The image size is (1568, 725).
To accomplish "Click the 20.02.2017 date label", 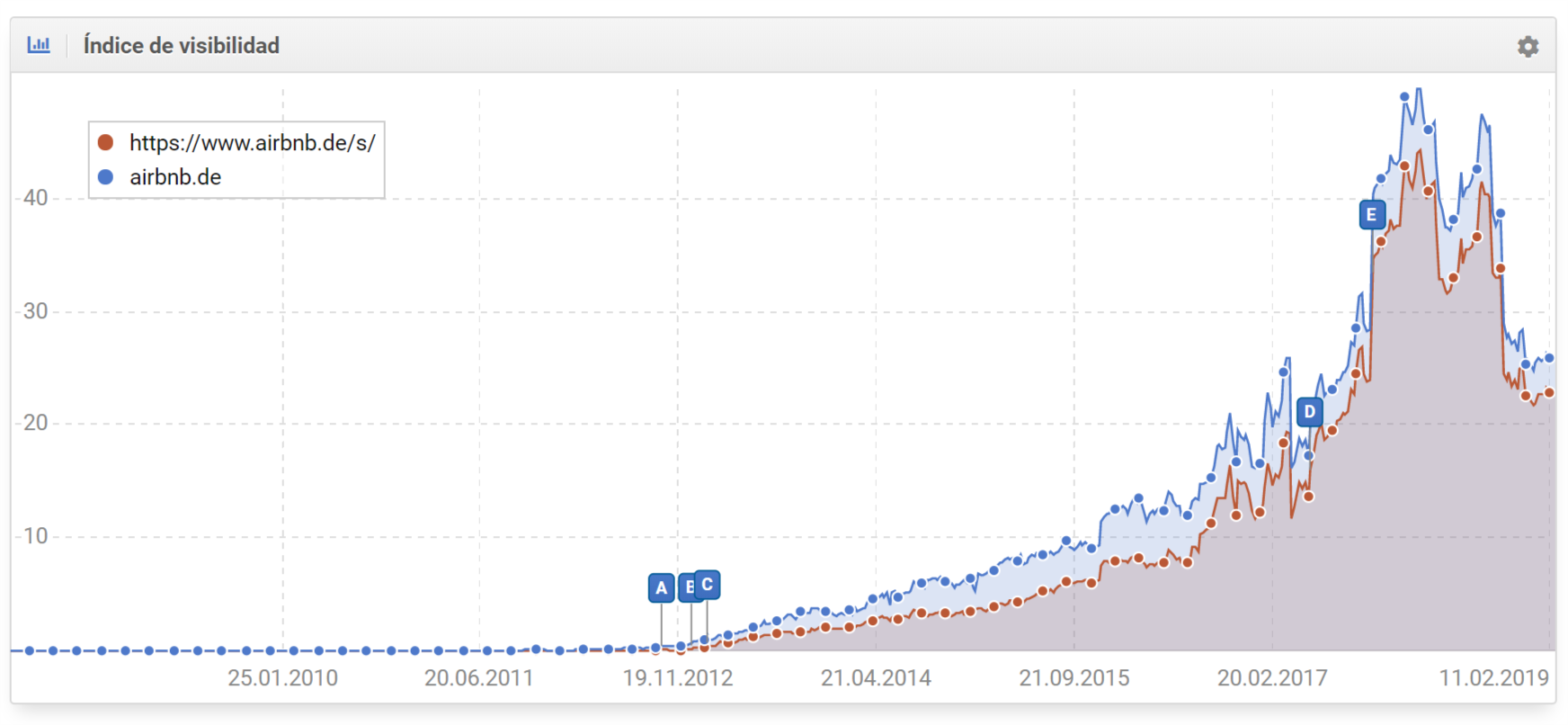I will (x=1272, y=678).
